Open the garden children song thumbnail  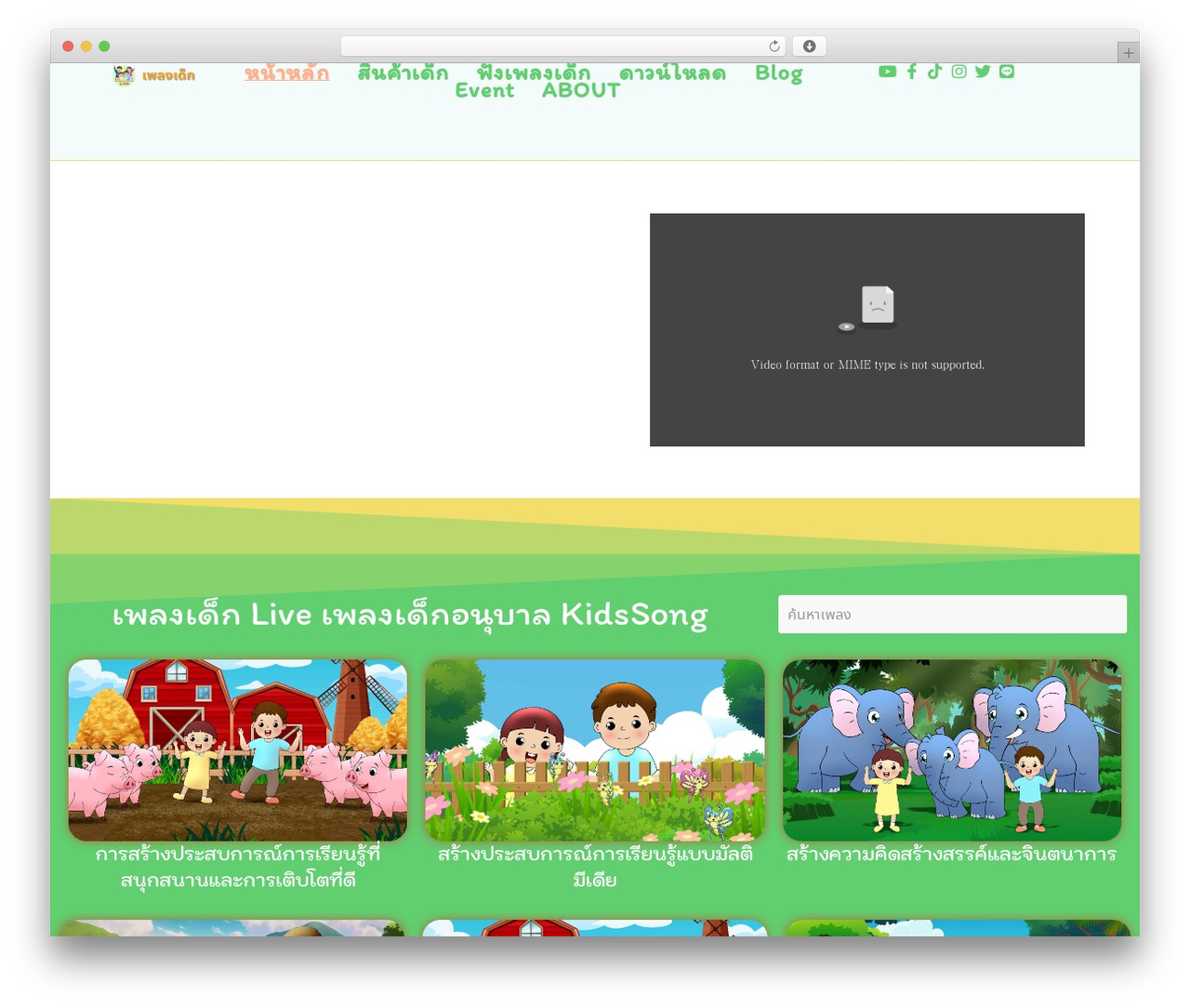point(595,750)
